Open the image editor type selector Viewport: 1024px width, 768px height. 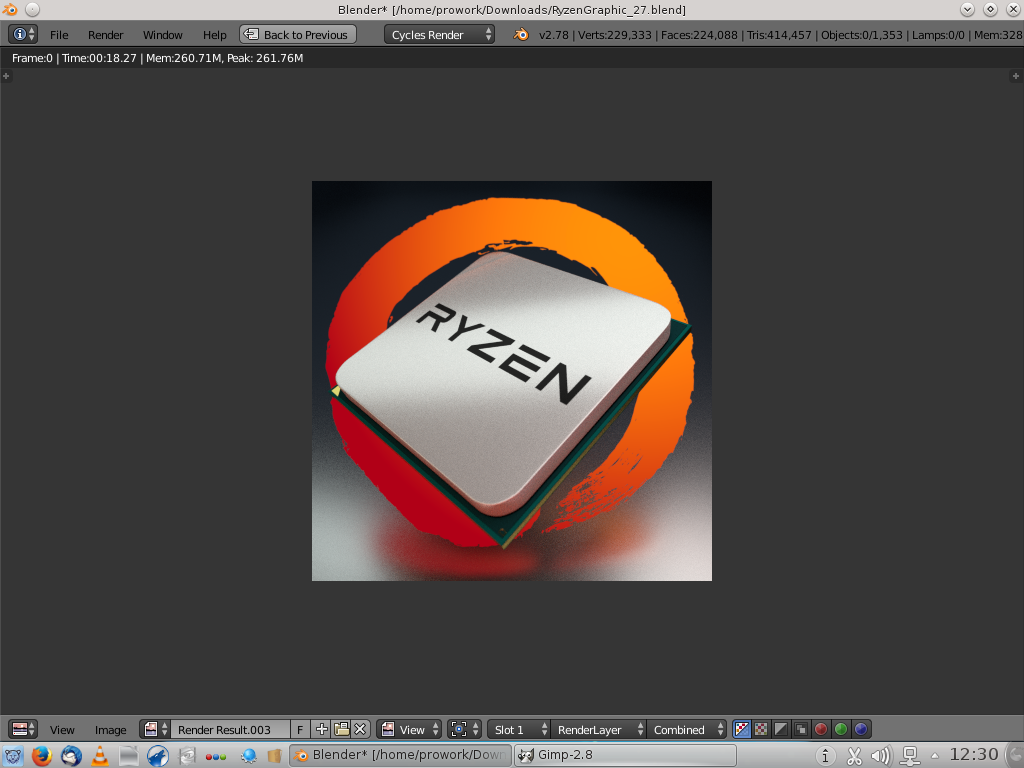click(23, 729)
